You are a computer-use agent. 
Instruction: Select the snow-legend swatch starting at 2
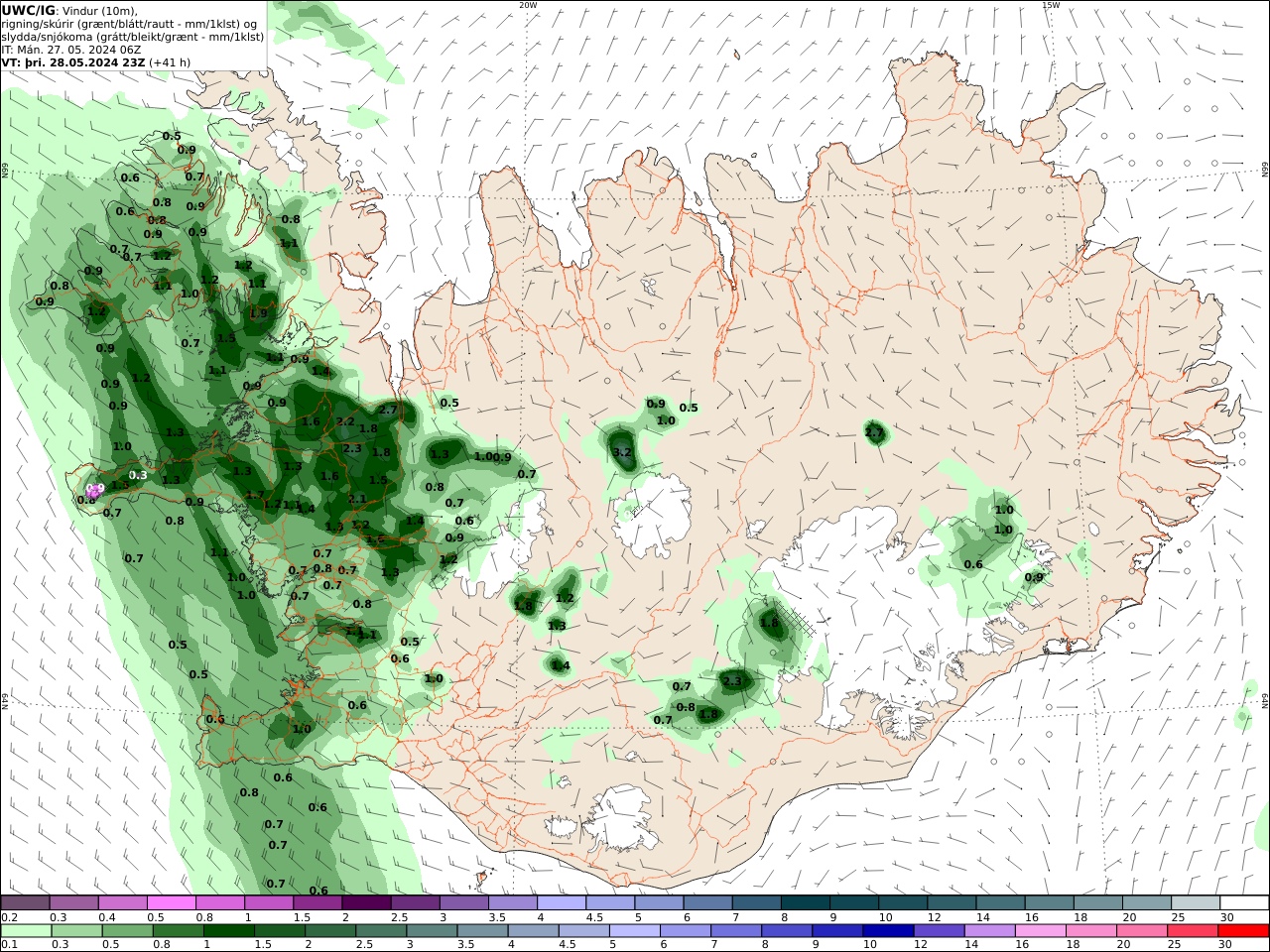click(x=367, y=903)
